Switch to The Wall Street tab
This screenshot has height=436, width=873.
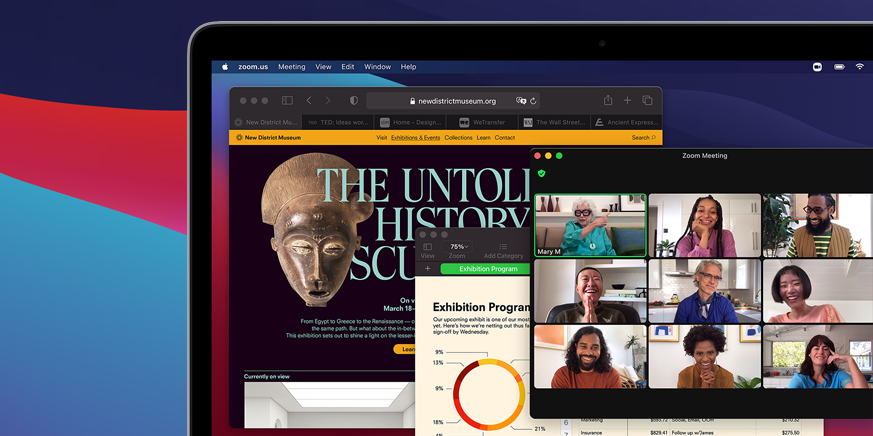(554, 123)
